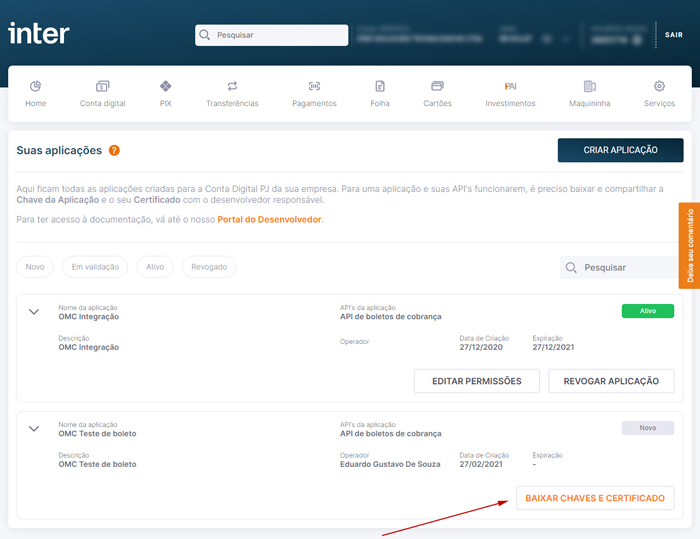700x539 pixels.
Task: Click the top search magnifier icon
Action: click(204, 35)
